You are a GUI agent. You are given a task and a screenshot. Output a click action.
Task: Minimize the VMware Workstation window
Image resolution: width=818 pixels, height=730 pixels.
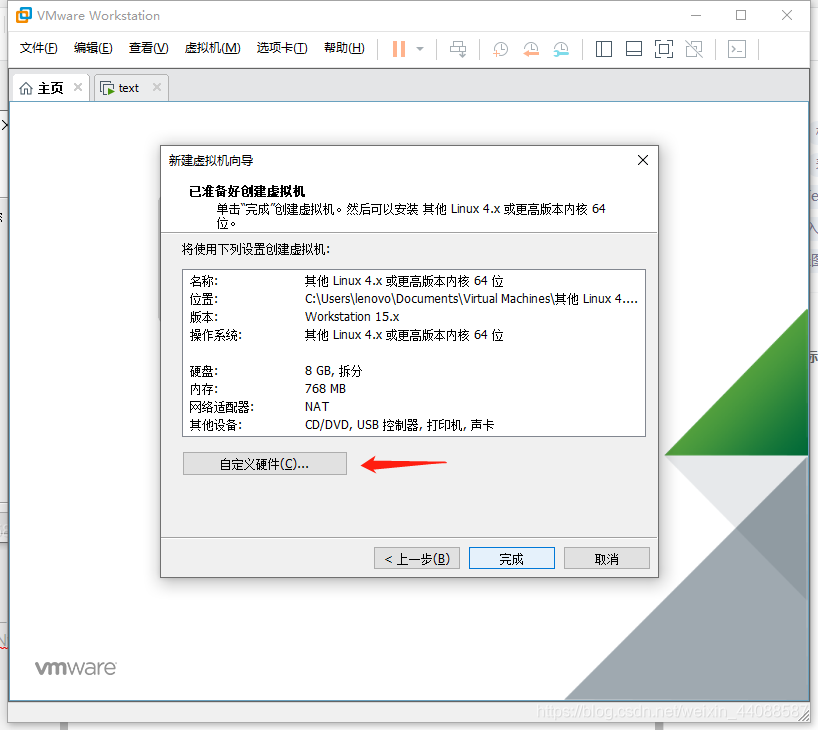696,15
